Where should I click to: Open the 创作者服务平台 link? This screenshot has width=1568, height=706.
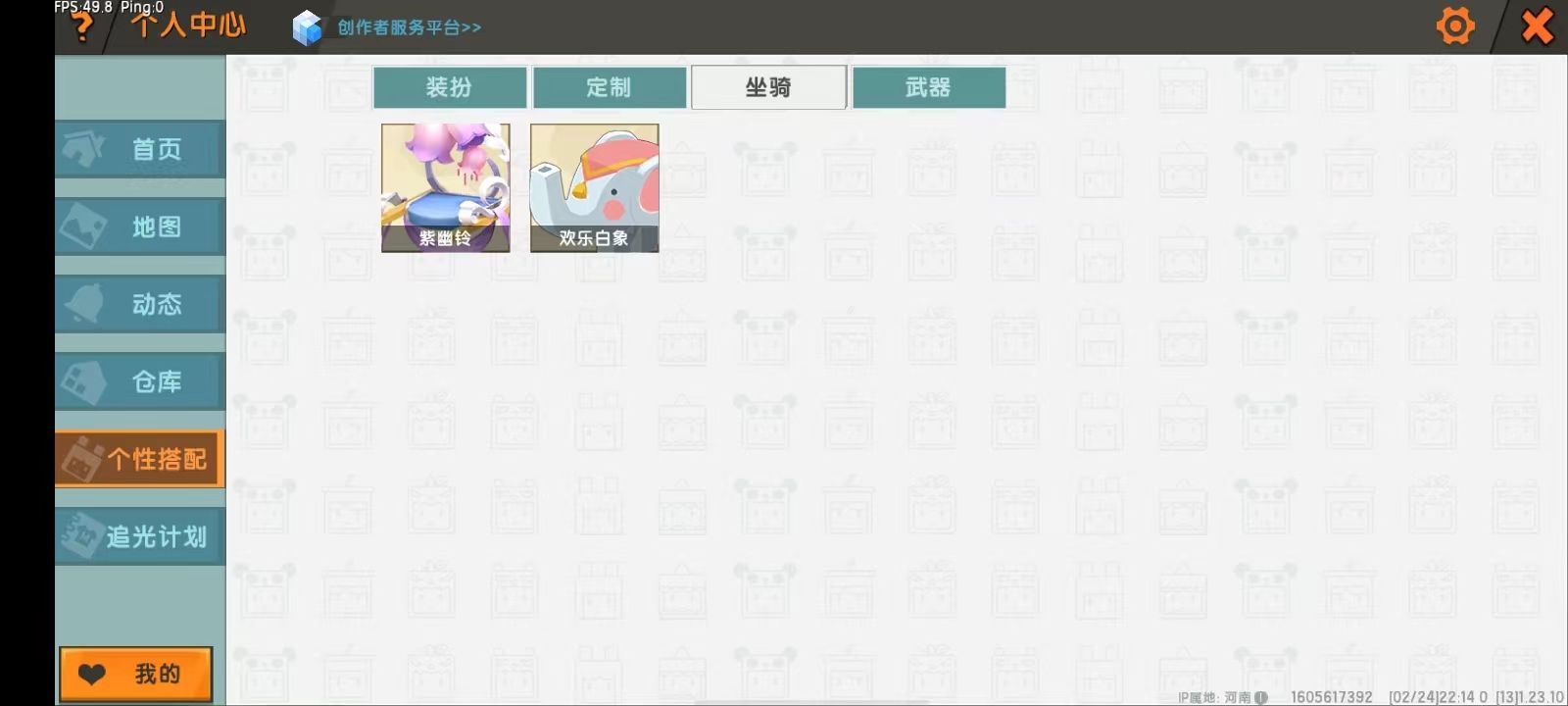[410, 27]
